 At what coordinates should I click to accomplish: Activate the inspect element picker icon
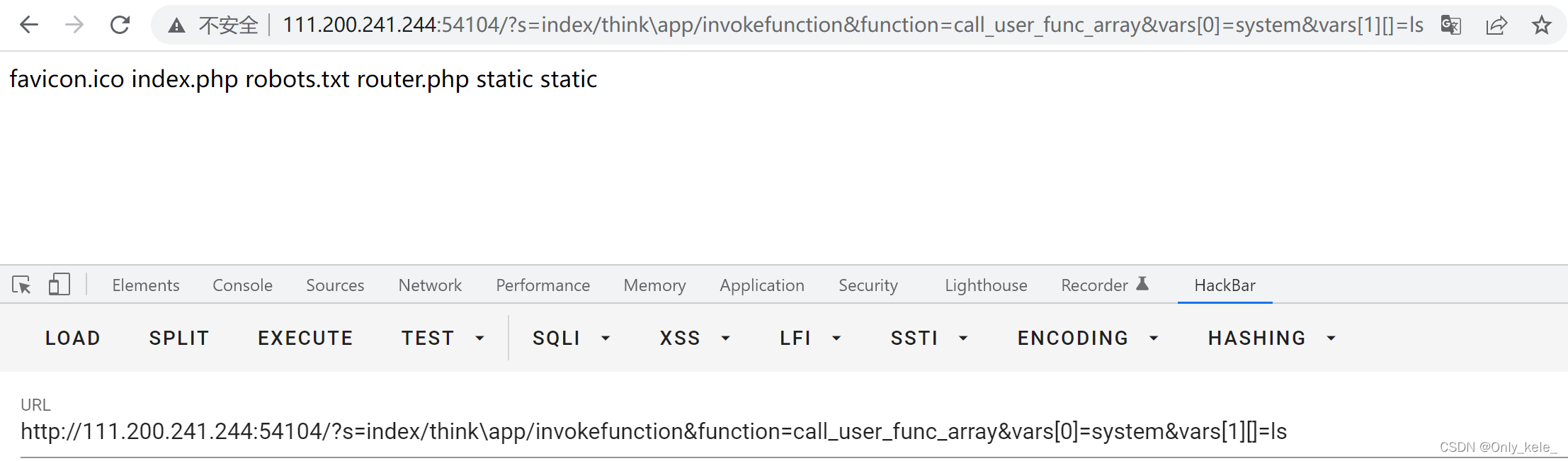click(x=21, y=285)
